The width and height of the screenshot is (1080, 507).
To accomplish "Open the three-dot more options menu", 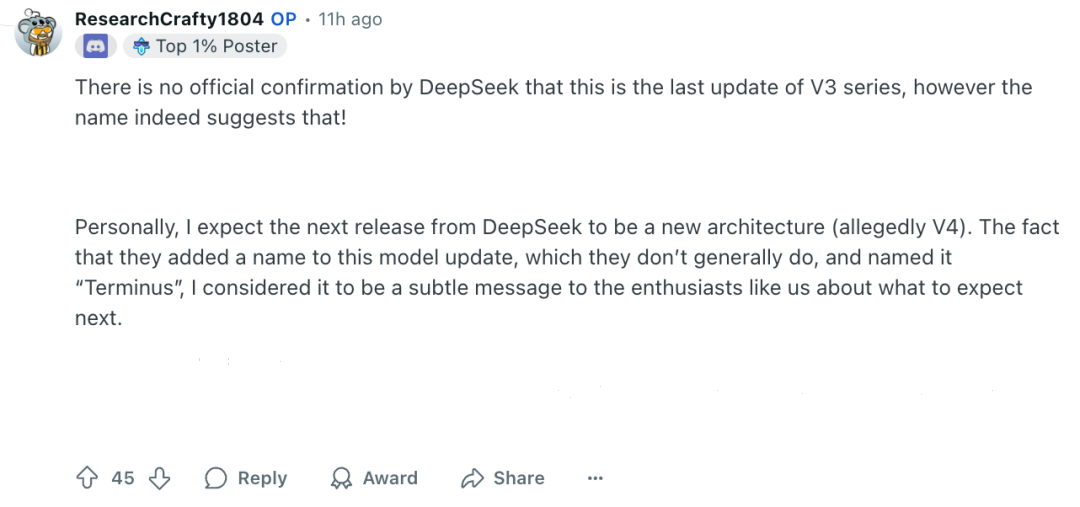I will (595, 478).
